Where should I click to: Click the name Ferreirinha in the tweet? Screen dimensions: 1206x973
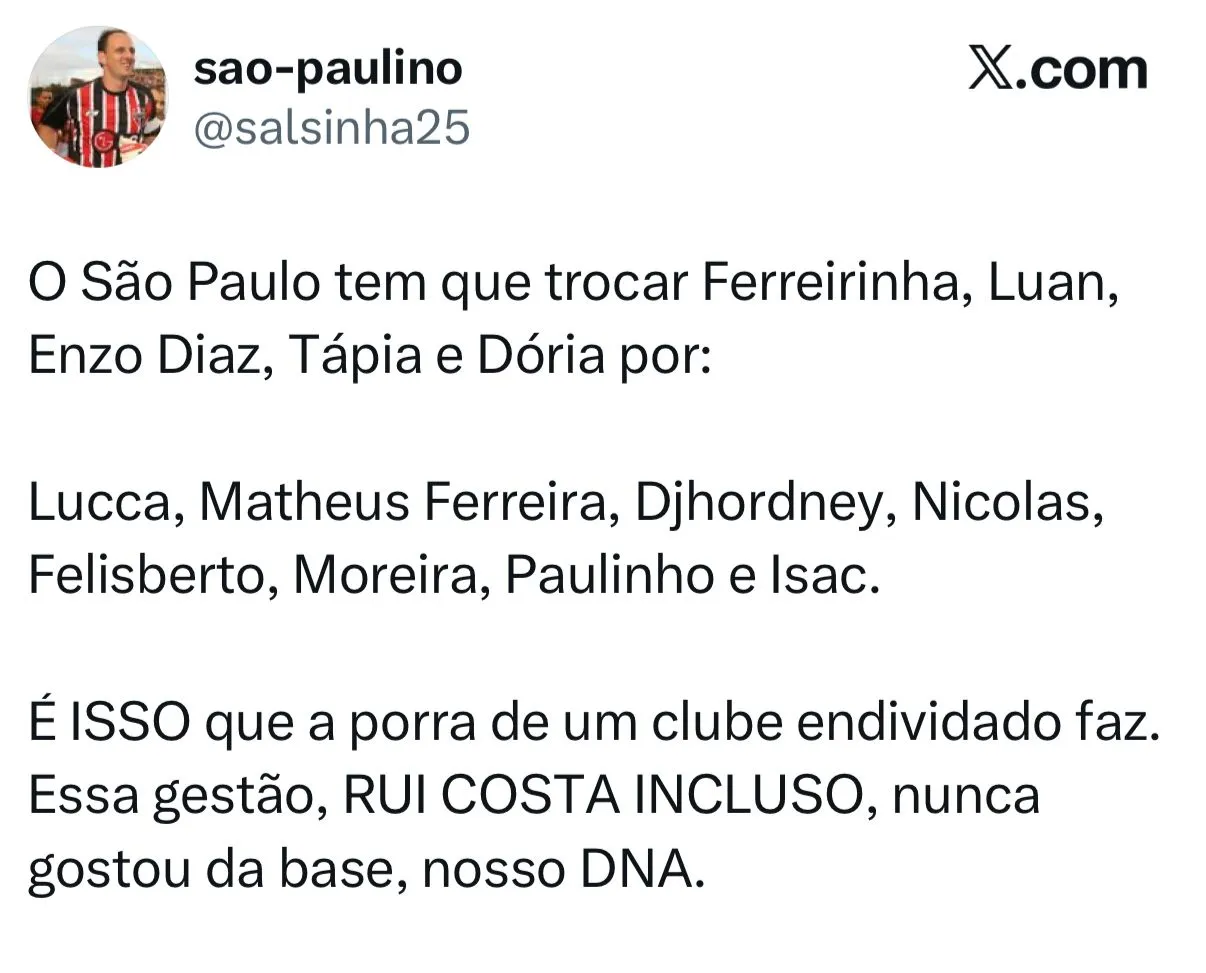(x=835, y=284)
